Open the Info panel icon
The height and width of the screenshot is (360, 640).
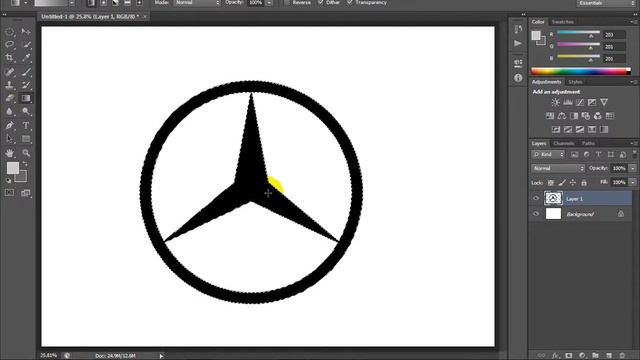click(x=518, y=78)
